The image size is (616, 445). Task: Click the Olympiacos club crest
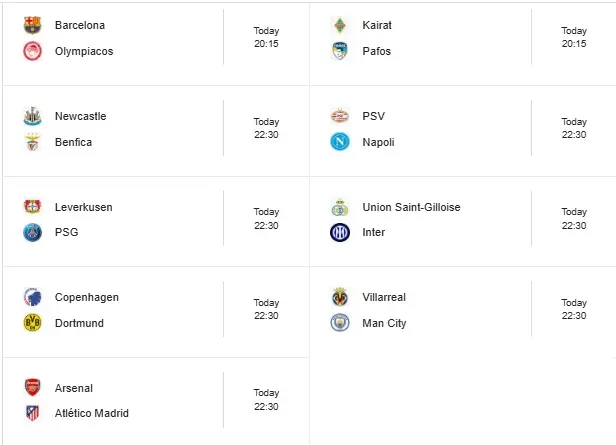coord(32,51)
